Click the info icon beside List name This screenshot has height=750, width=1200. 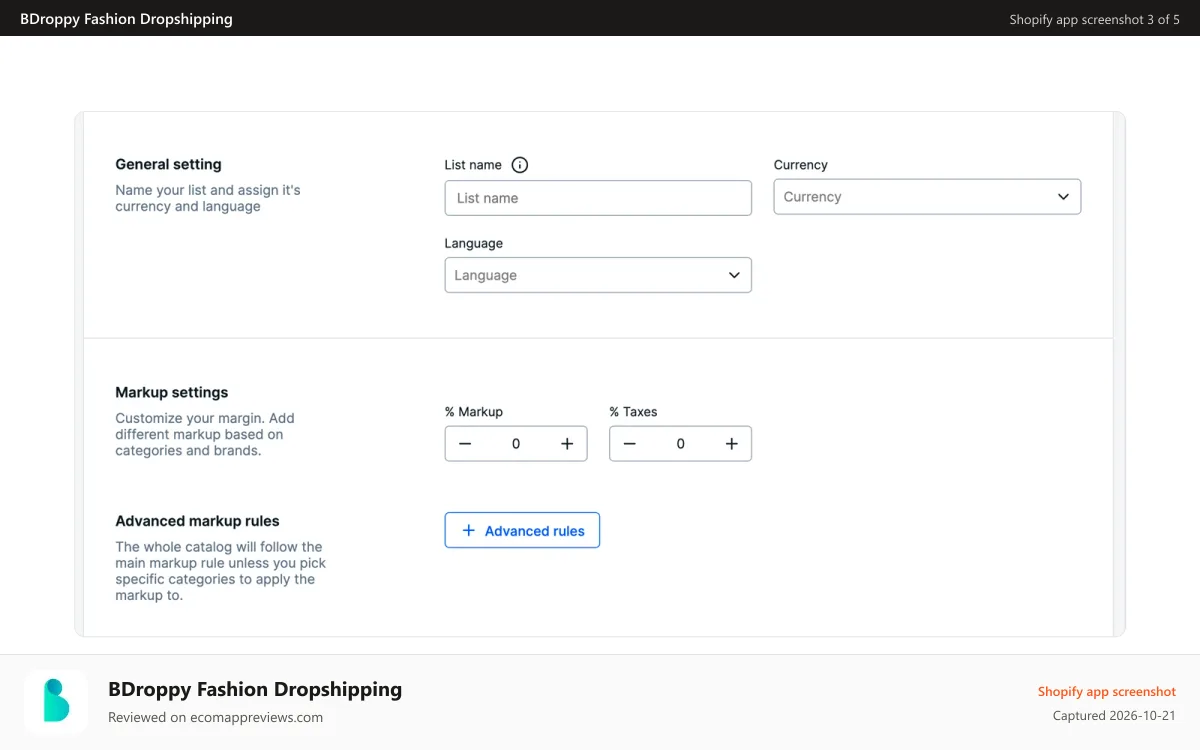519,165
